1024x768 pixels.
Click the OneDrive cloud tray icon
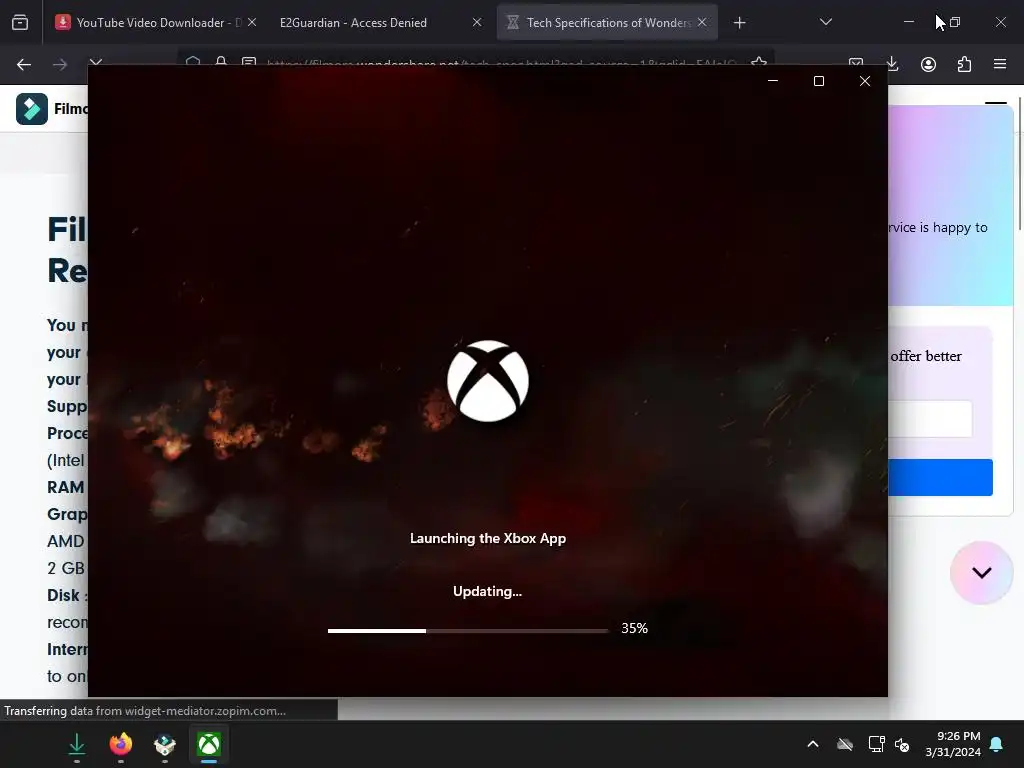click(x=845, y=744)
